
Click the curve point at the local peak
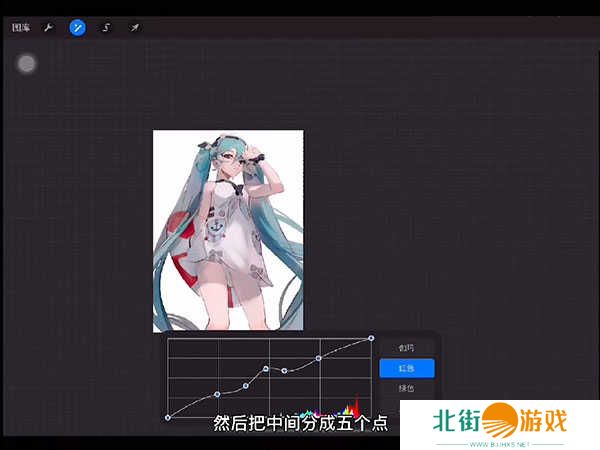(x=266, y=368)
